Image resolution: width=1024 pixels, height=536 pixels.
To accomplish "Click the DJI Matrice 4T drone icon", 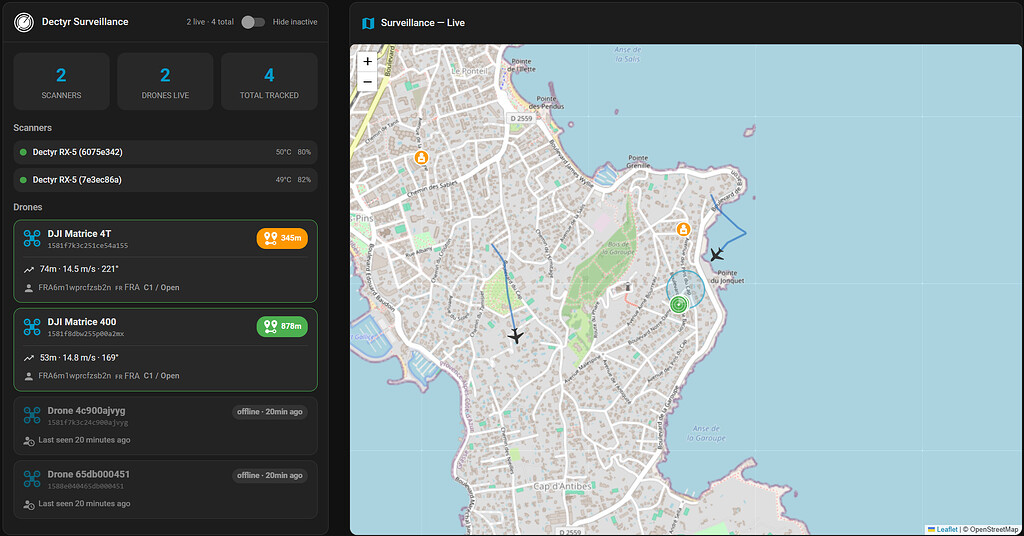I will (x=32, y=238).
